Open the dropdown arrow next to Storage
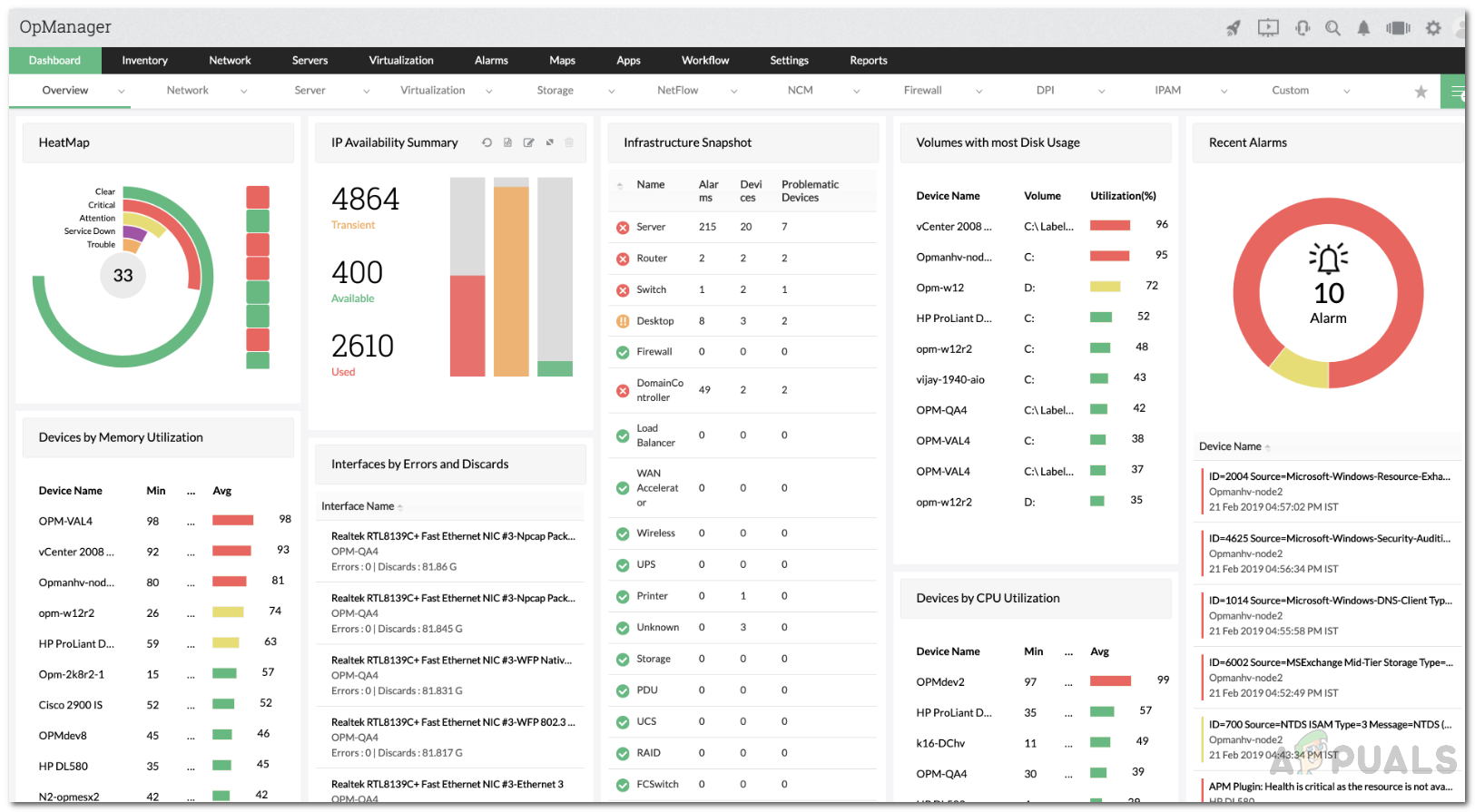The width and height of the screenshot is (1475, 812). pos(611,92)
